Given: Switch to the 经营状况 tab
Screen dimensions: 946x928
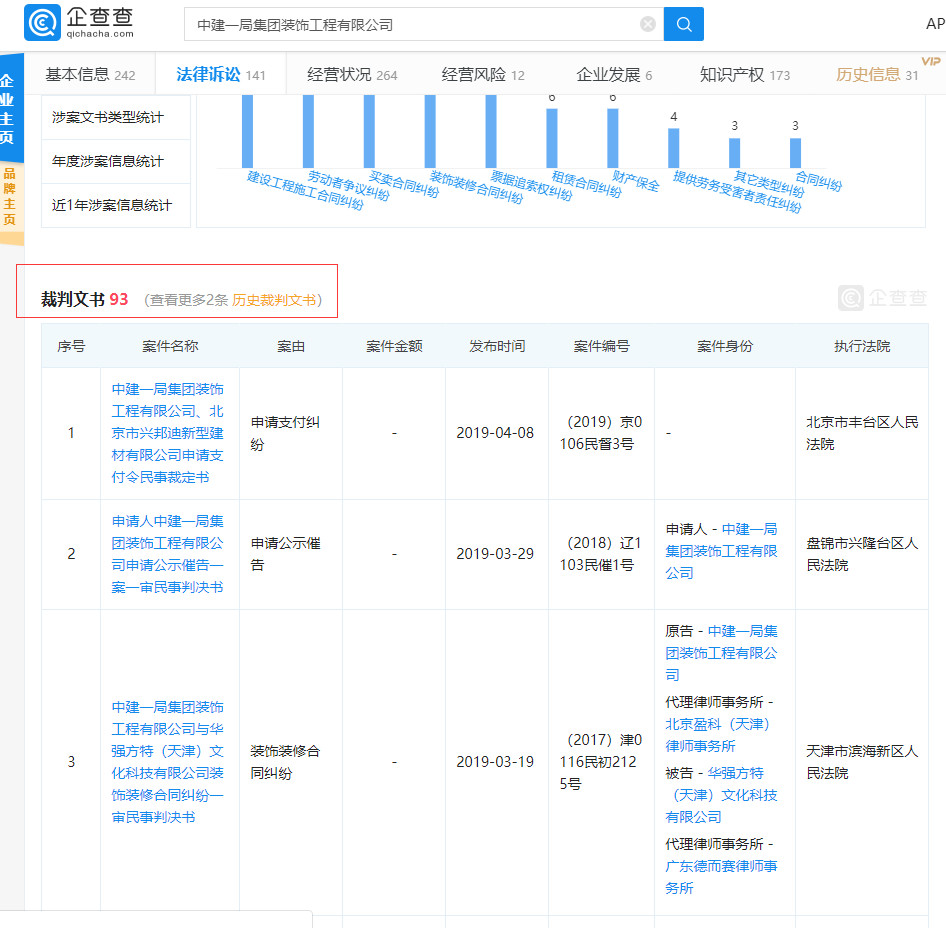Looking at the screenshot, I should 352,75.
